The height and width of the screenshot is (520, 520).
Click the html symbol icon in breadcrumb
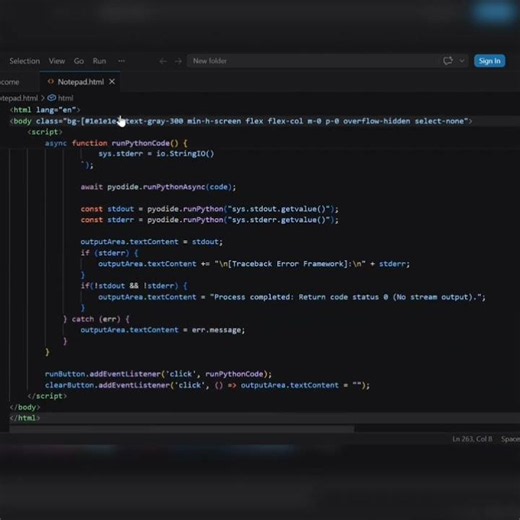click(x=52, y=98)
